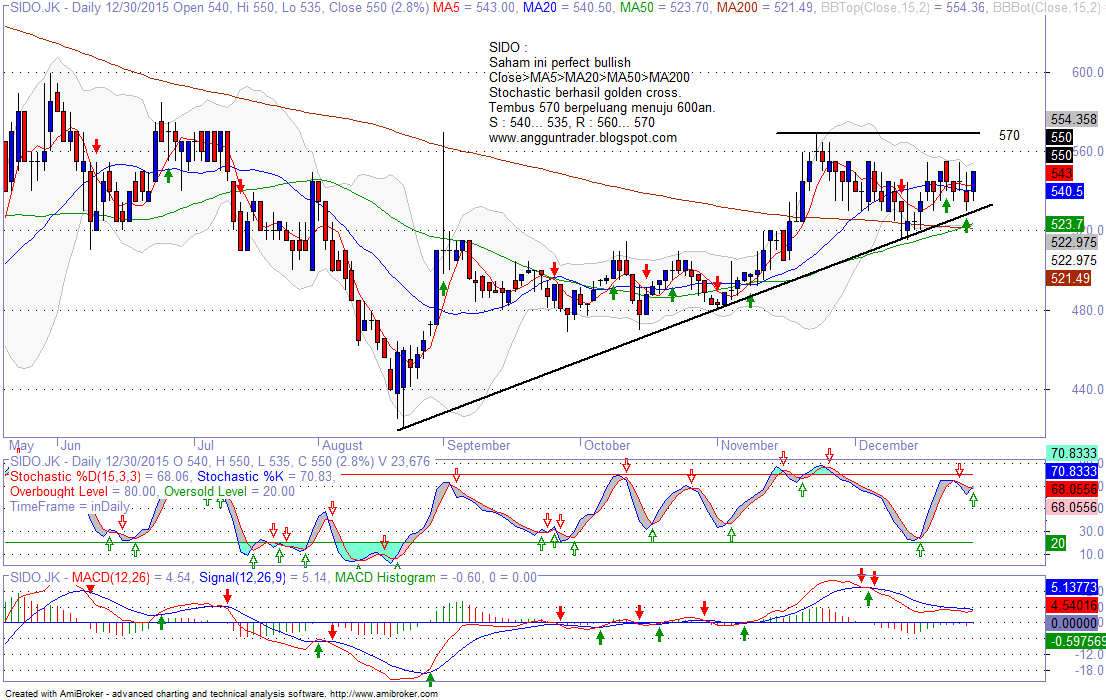The width and height of the screenshot is (1106, 700).
Task: Click the green -0.597569 histogram value tag
Action: pyautogui.click(x=1075, y=641)
